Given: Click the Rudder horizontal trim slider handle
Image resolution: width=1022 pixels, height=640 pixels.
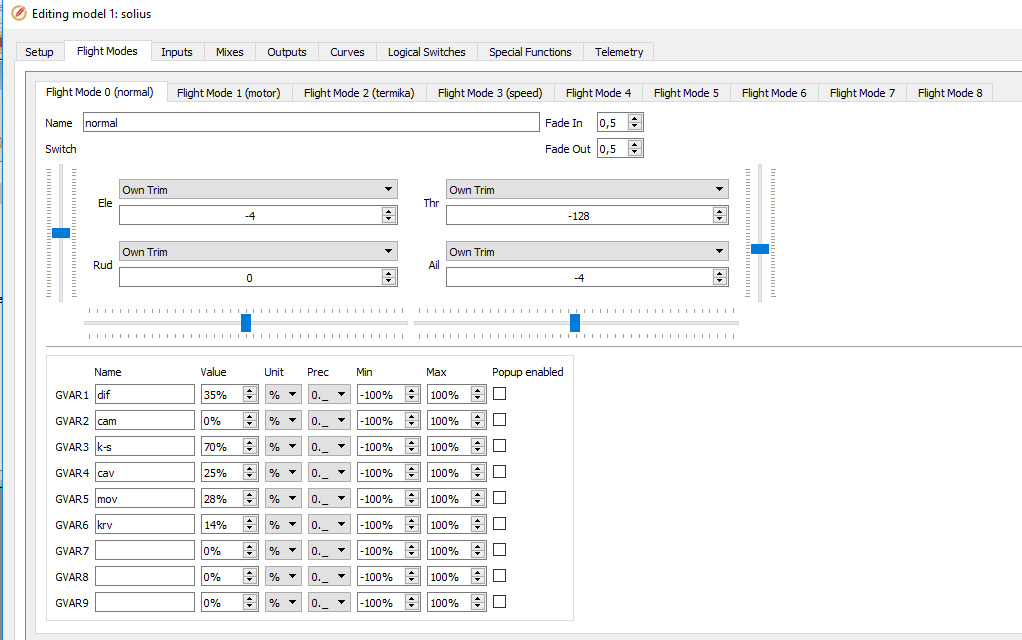Looking at the screenshot, I should tap(246, 322).
